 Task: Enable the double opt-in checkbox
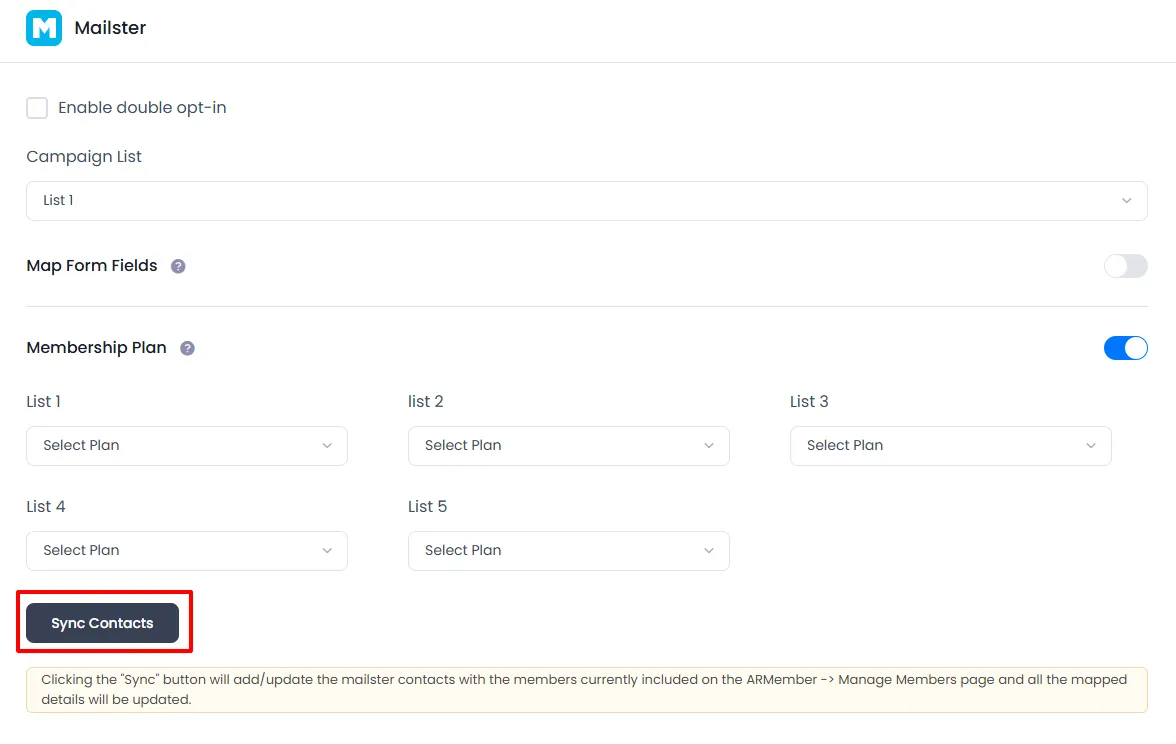click(37, 108)
